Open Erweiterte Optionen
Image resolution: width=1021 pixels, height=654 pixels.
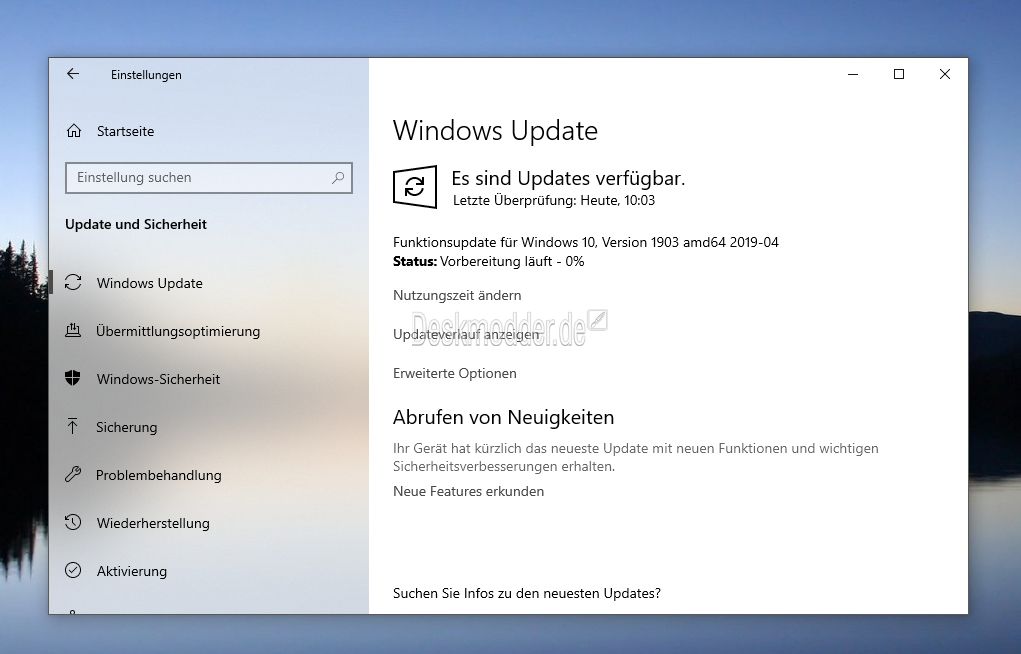[455, 373]
